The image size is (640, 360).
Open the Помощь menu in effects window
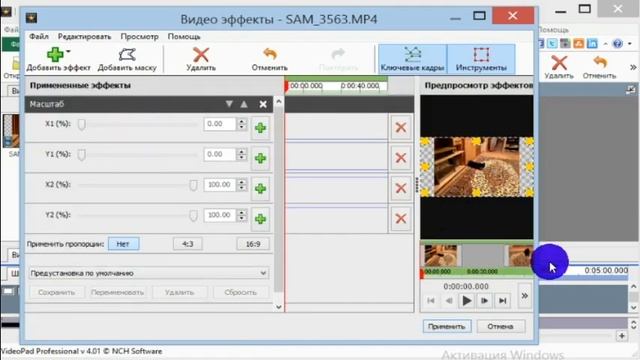click(184, 36)
